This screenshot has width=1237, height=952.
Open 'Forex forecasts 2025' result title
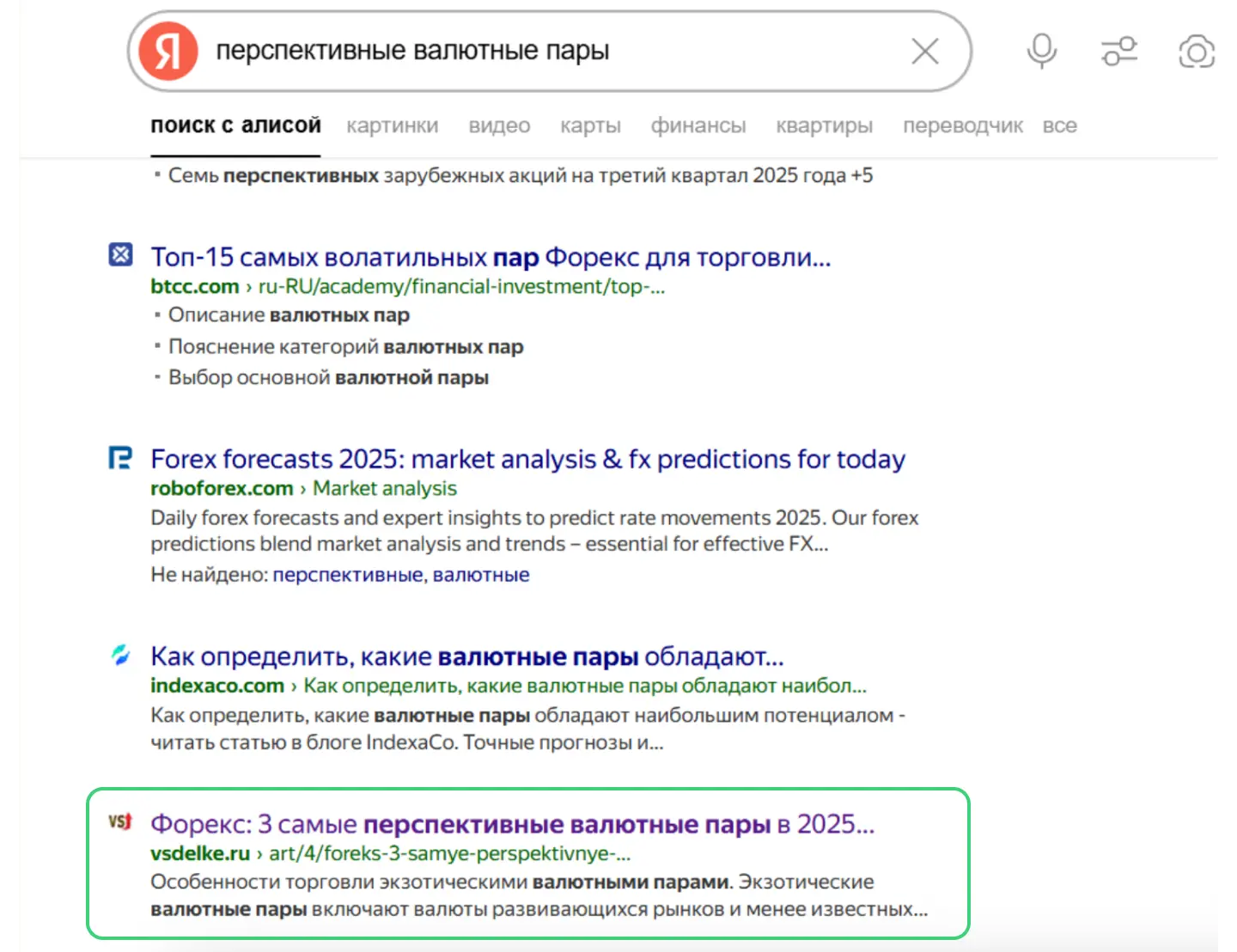(527, 459)
